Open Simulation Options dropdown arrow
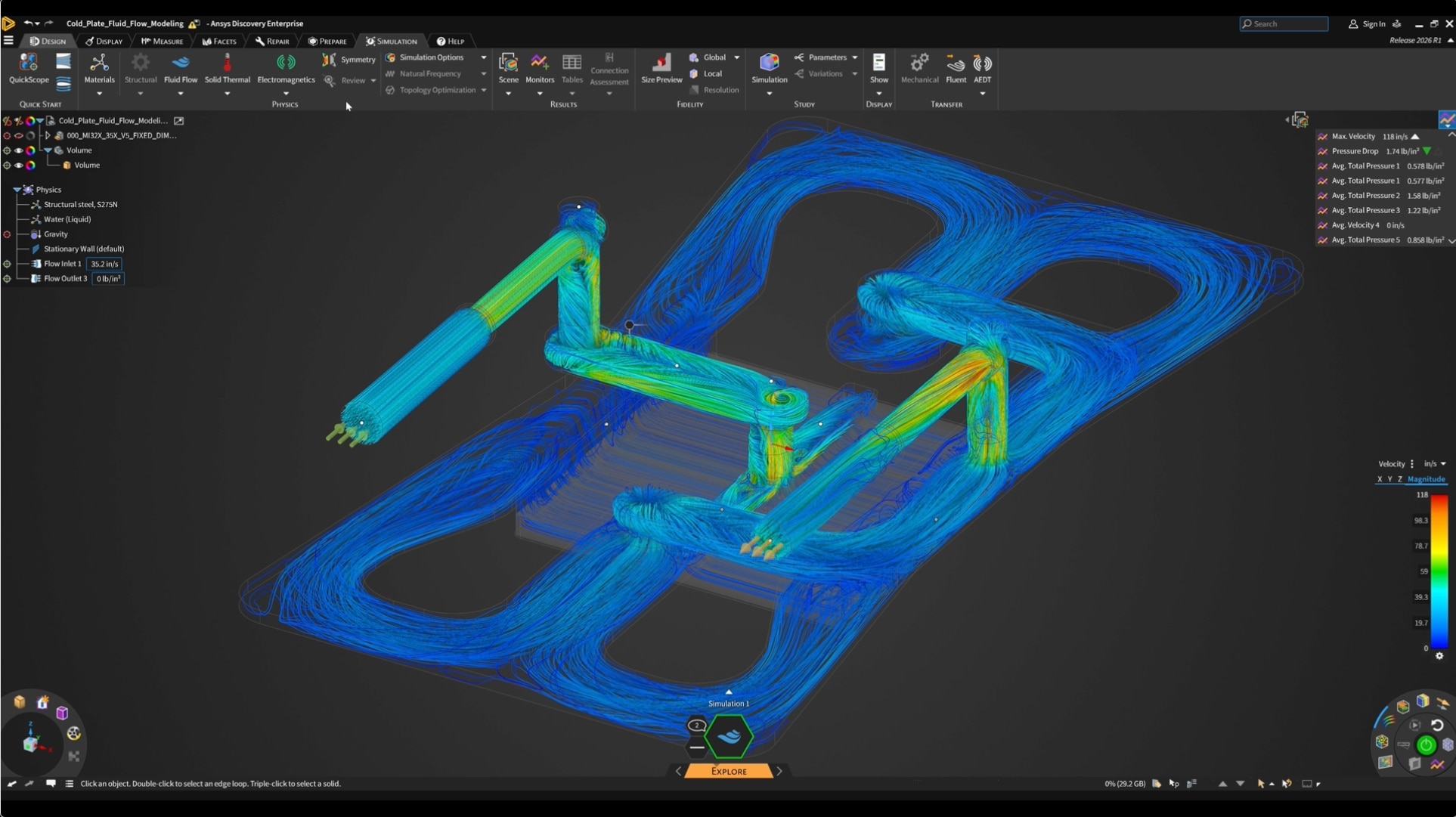 (484, 57)
